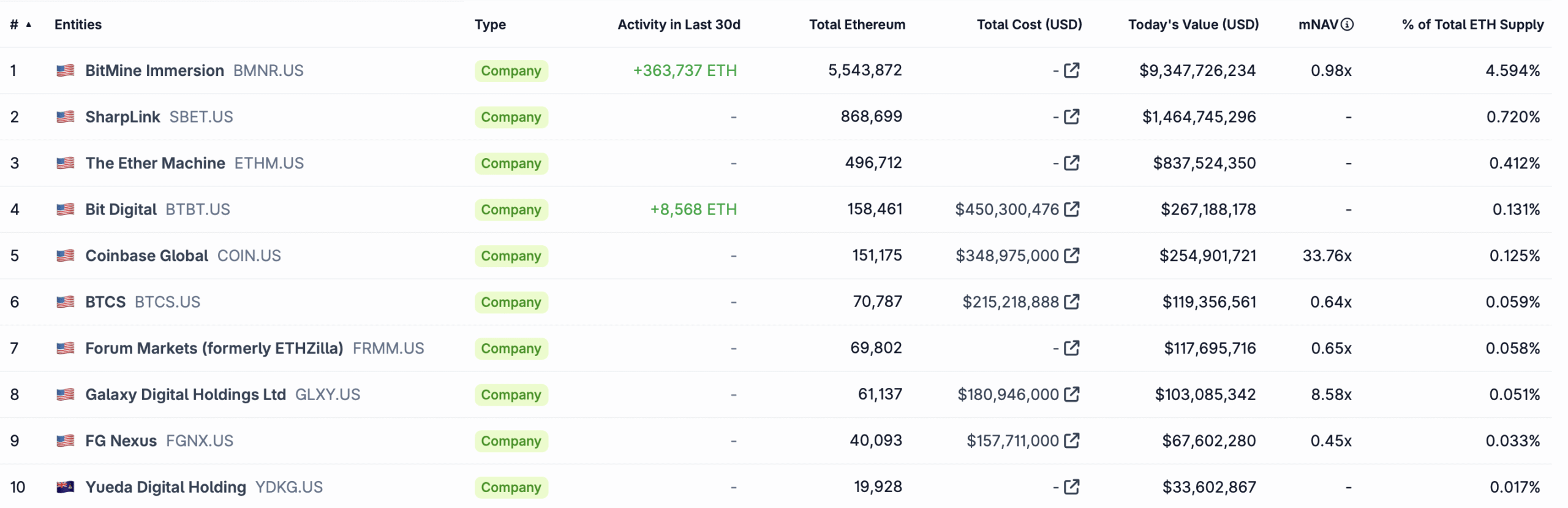
Task: Click the ETHM.US ticker text
Action: click(x=269, y=163)
